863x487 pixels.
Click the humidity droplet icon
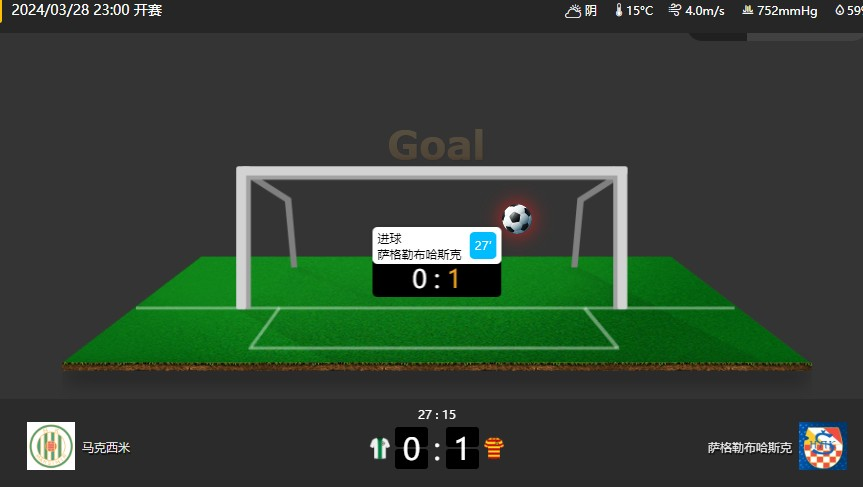(x=839, y=10)
